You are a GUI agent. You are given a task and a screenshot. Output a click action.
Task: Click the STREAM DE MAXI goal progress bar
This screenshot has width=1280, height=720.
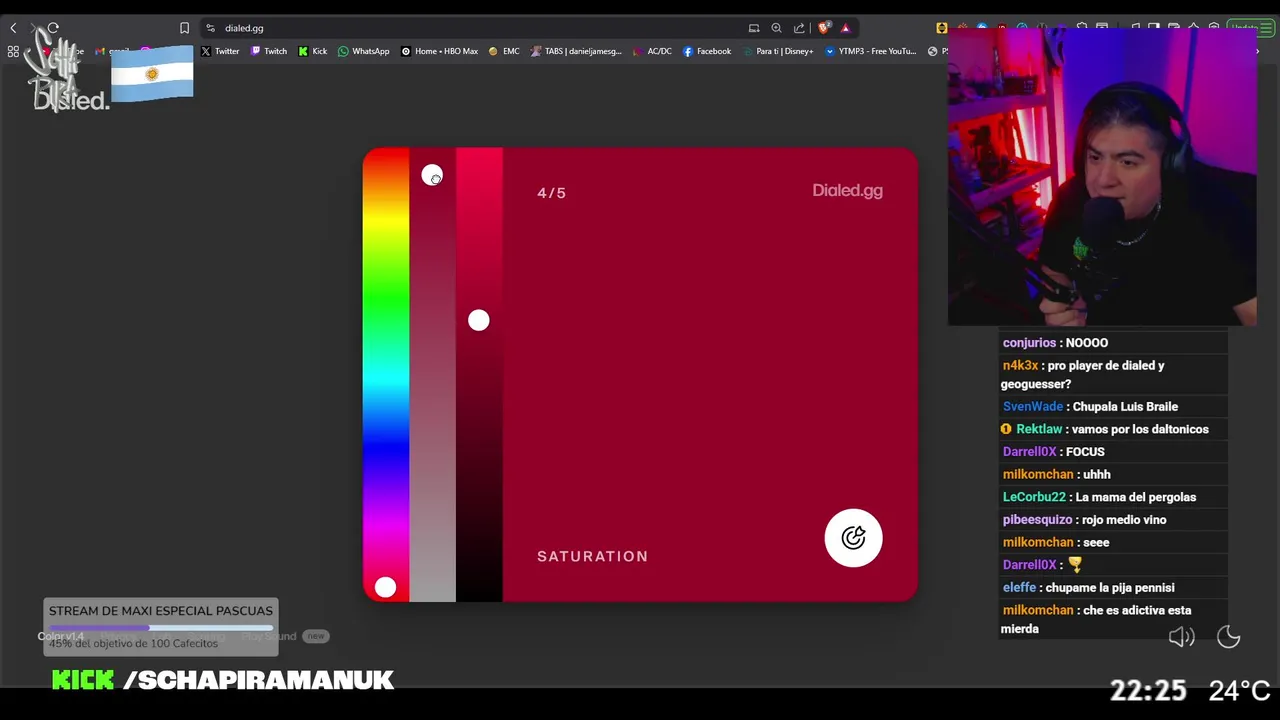coord(161,628)
